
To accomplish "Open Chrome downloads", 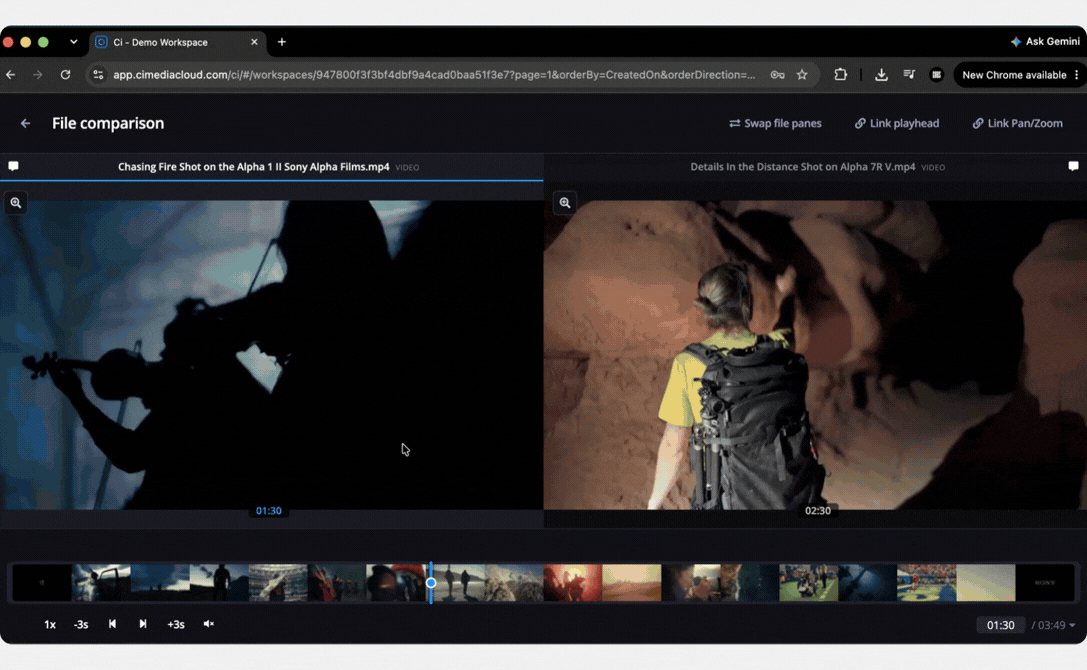I will [881, 75].
